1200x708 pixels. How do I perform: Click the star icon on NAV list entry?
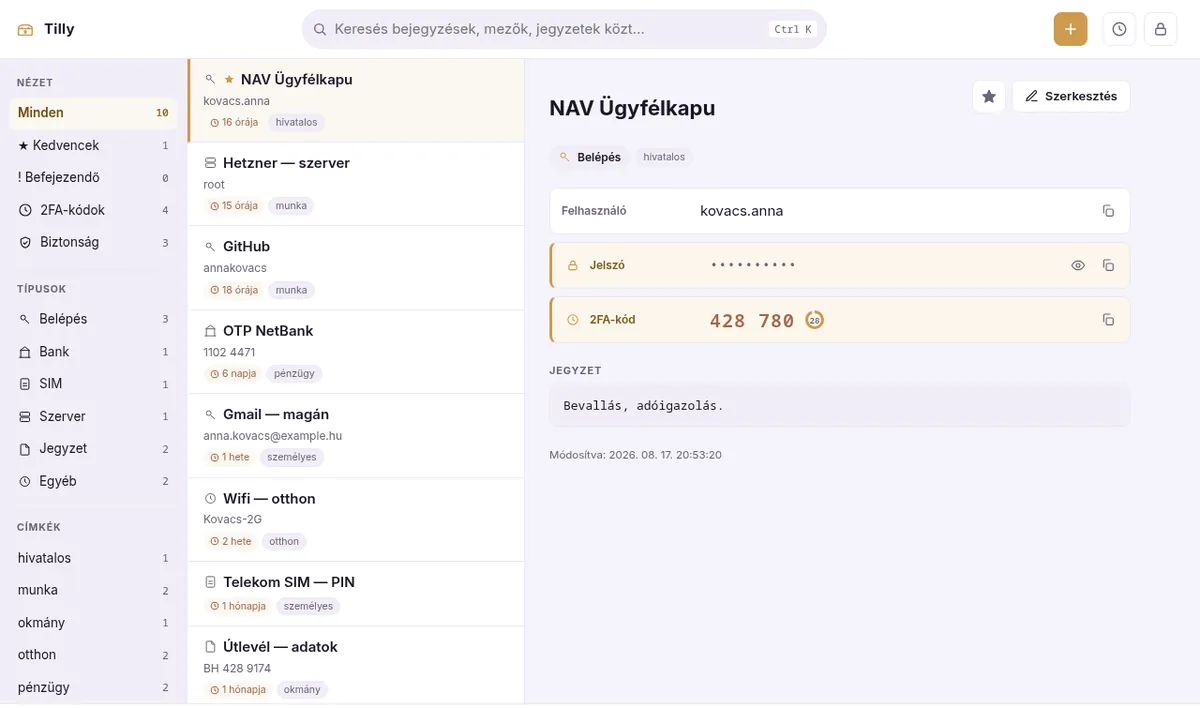(x=229, y=79)
